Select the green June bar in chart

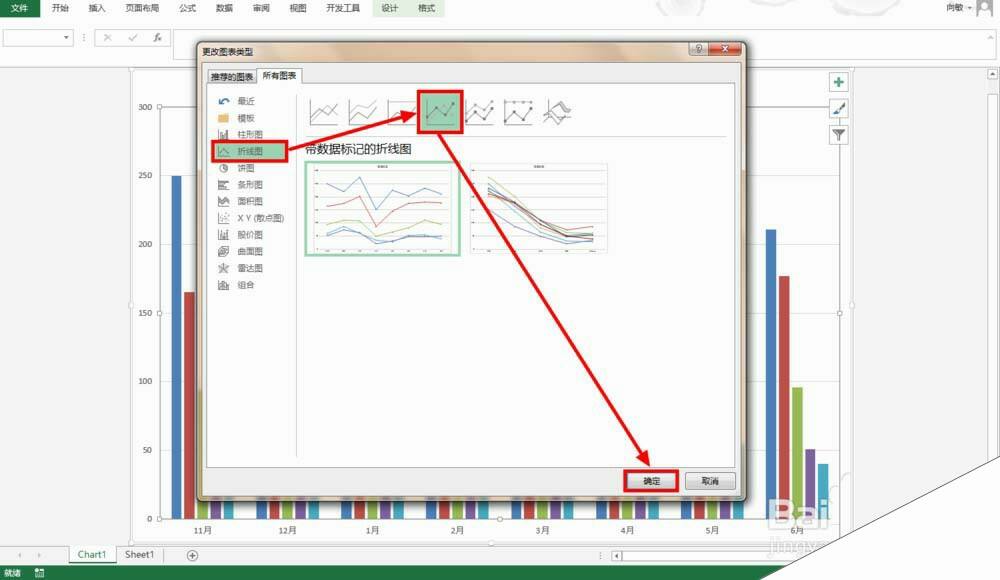coord(797,452)
